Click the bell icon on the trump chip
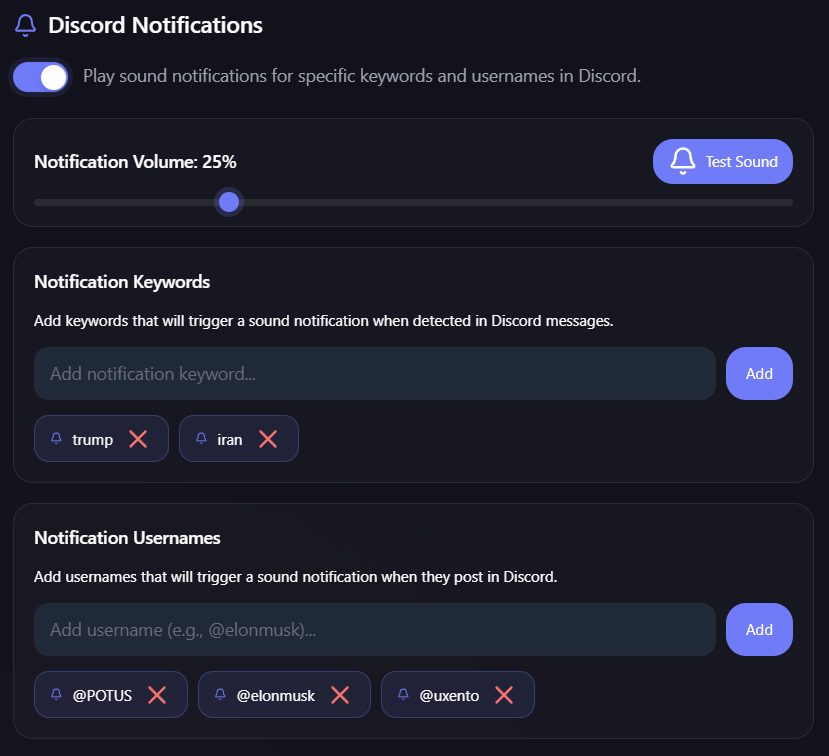This screenshot has width=829, height=756. click(x=56, y=439)
